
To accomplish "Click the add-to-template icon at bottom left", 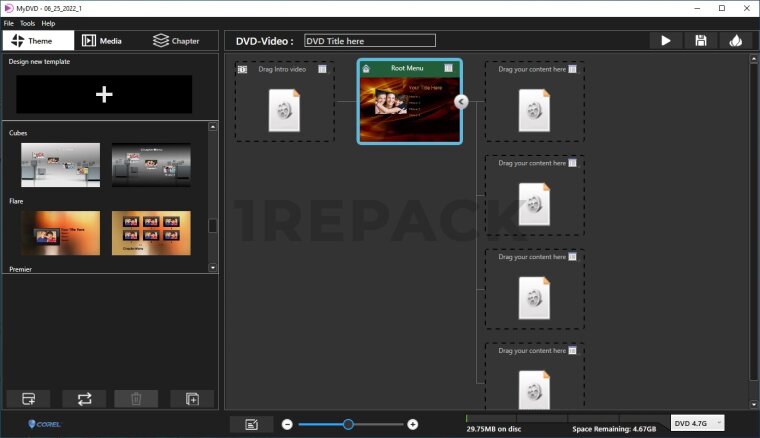I will click(28, 399).
